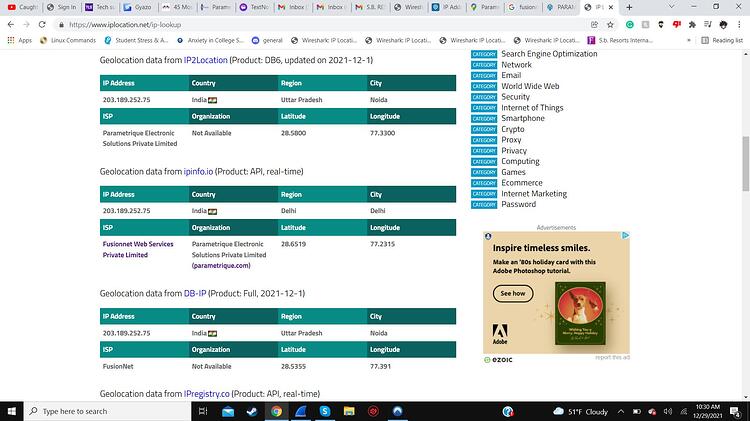Open a new browser tab
The height and width of the screenshot is (421, 750).
coord(629,7)
